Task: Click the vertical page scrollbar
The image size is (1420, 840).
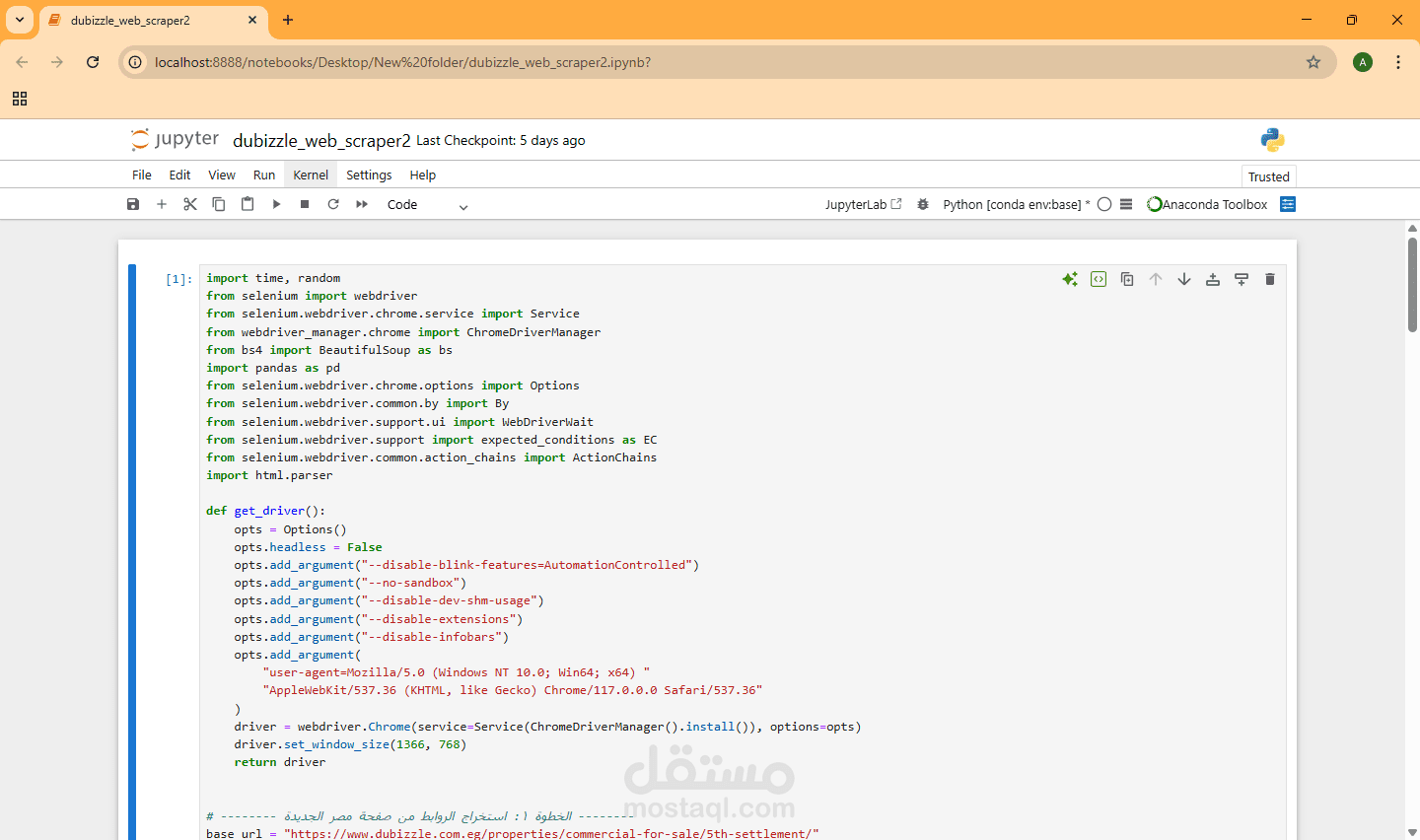Action: (1412, 286)
